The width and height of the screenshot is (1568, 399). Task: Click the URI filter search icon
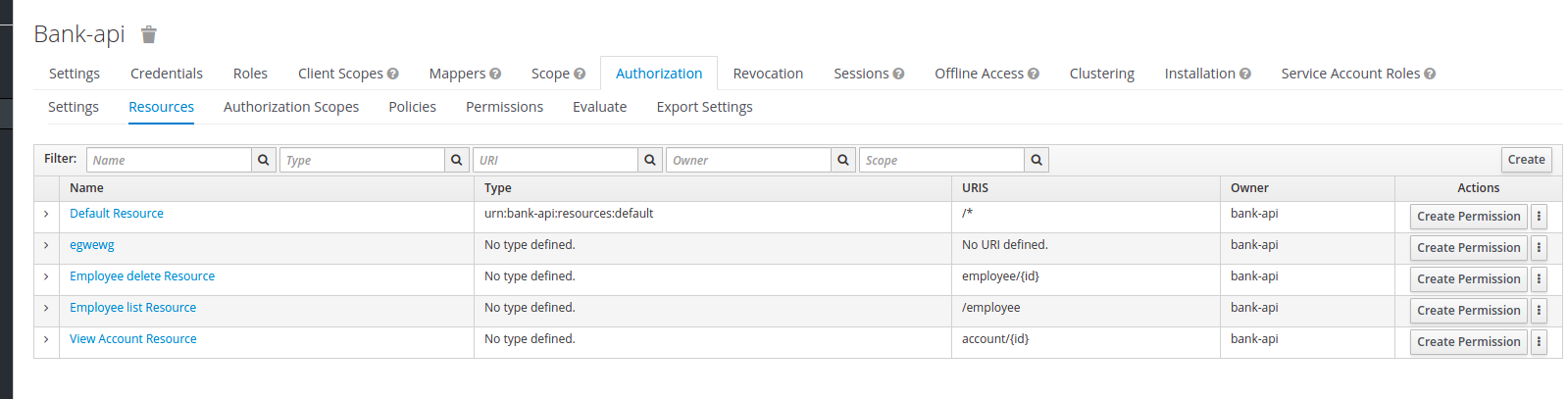click(649, 160)
